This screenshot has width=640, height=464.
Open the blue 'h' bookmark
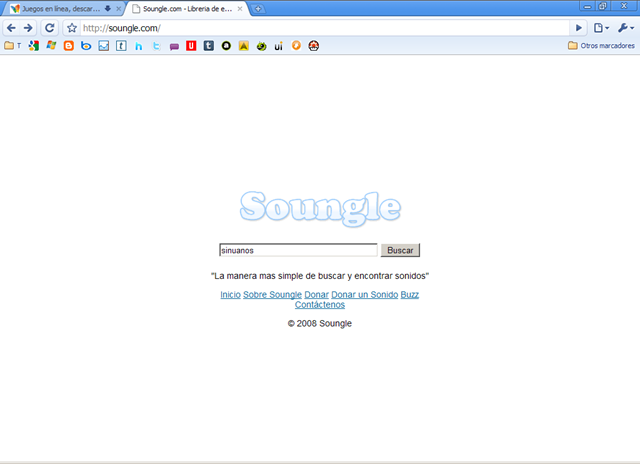click(139, 46)
